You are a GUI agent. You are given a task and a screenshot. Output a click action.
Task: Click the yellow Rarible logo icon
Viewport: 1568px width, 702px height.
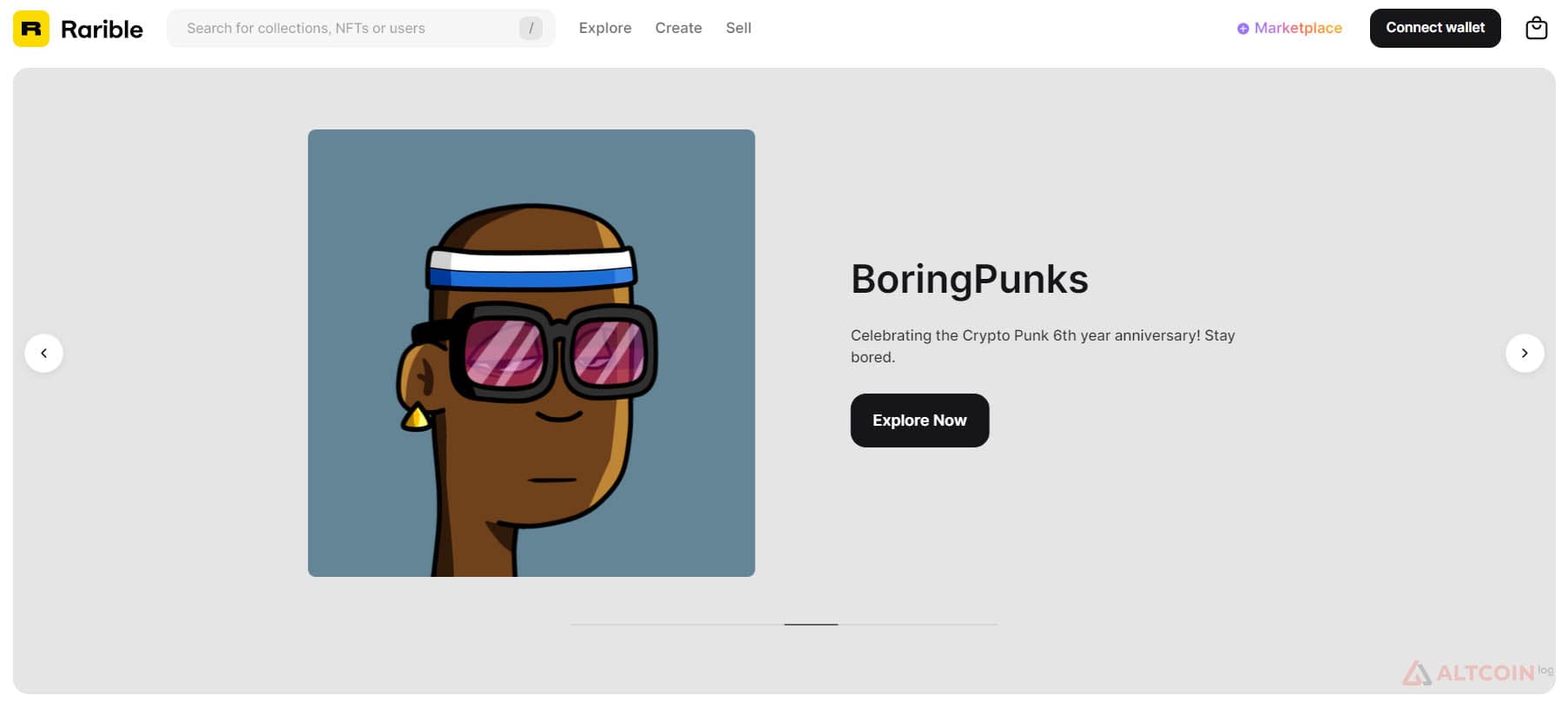(31, 29)
